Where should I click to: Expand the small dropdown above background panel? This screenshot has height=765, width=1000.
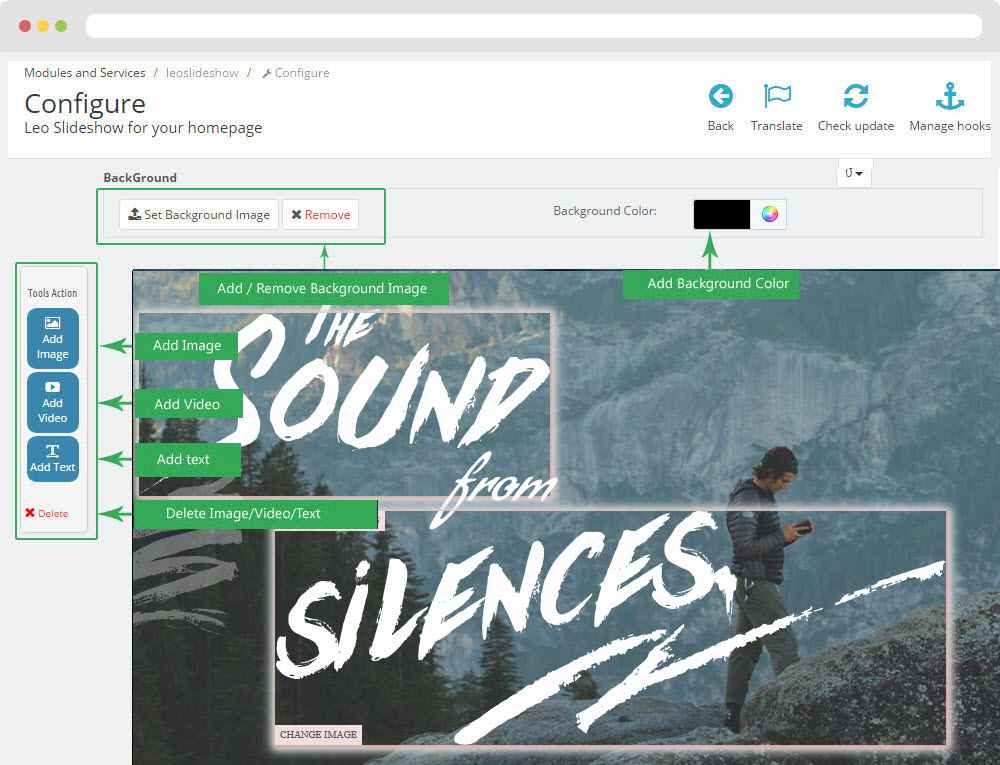[854, 173]
